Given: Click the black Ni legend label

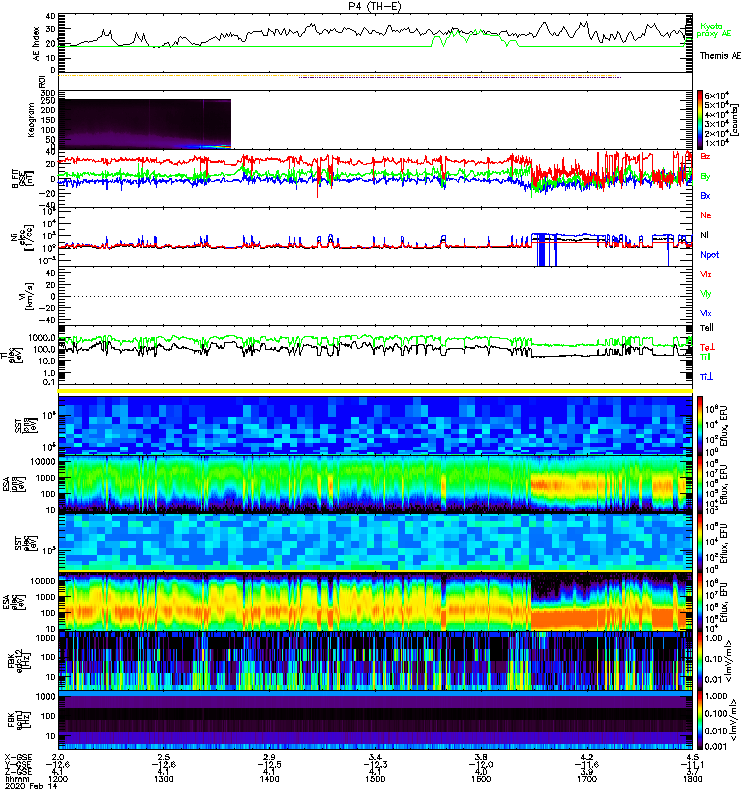Looking at the screenshot, I should click(x=704, y=235).
